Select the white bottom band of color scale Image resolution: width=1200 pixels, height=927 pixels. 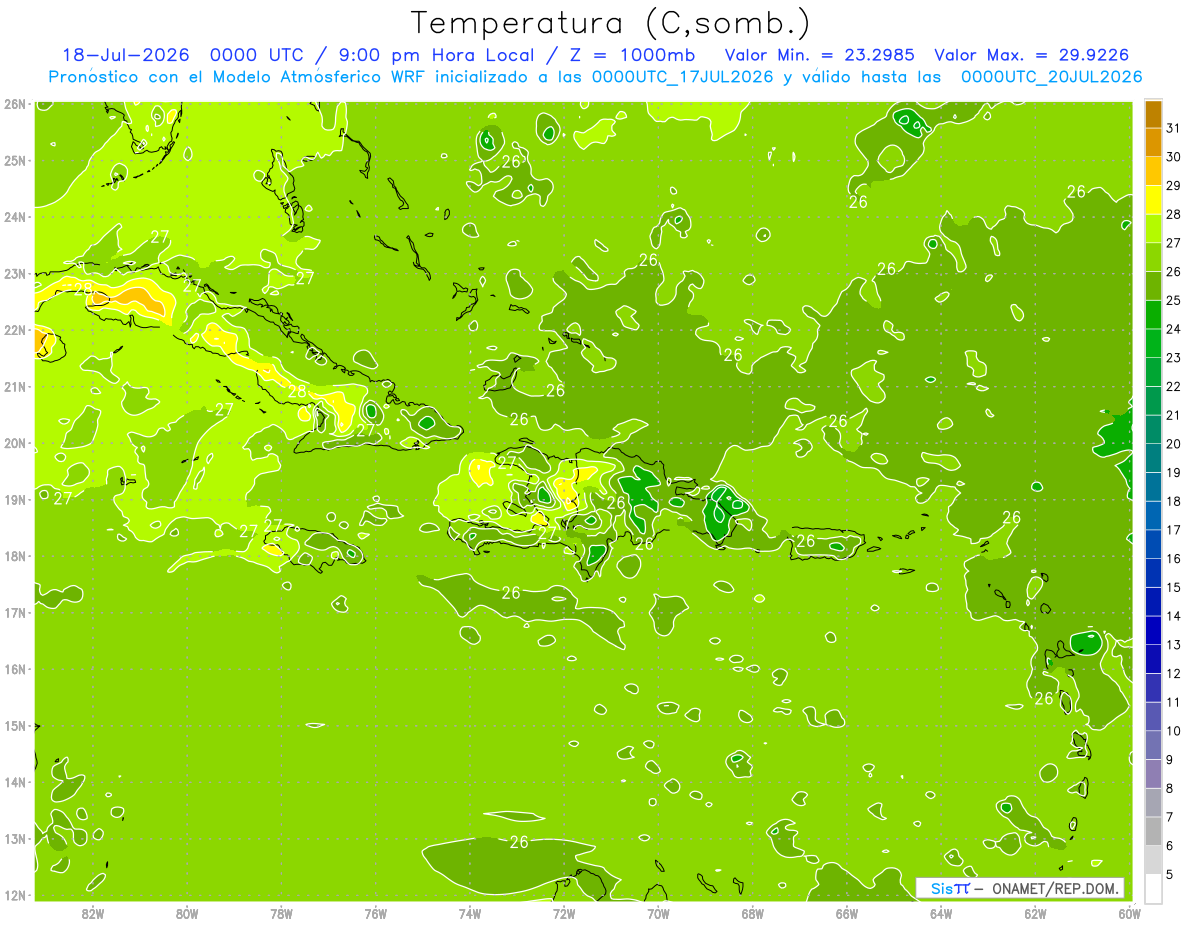pyautogui.click(x=1153, y=888)
